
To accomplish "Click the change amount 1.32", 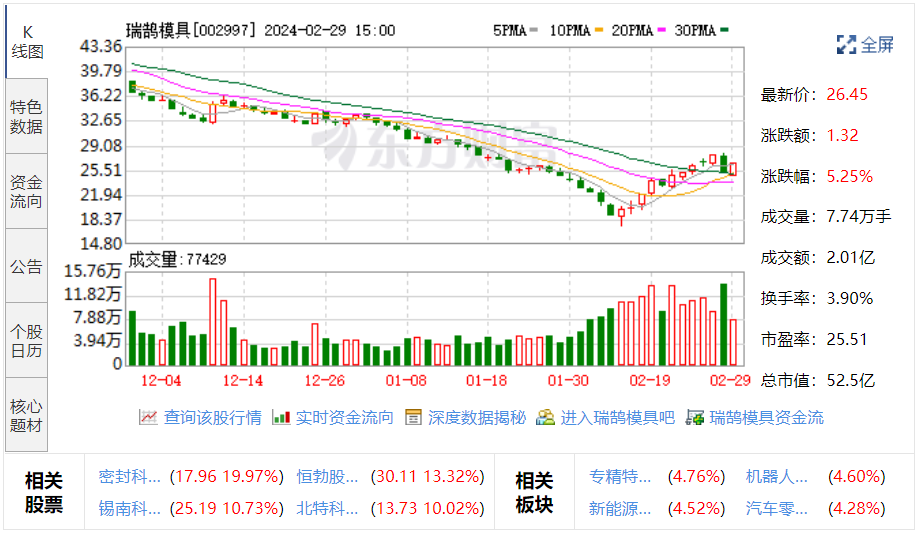I will (842, 135).
